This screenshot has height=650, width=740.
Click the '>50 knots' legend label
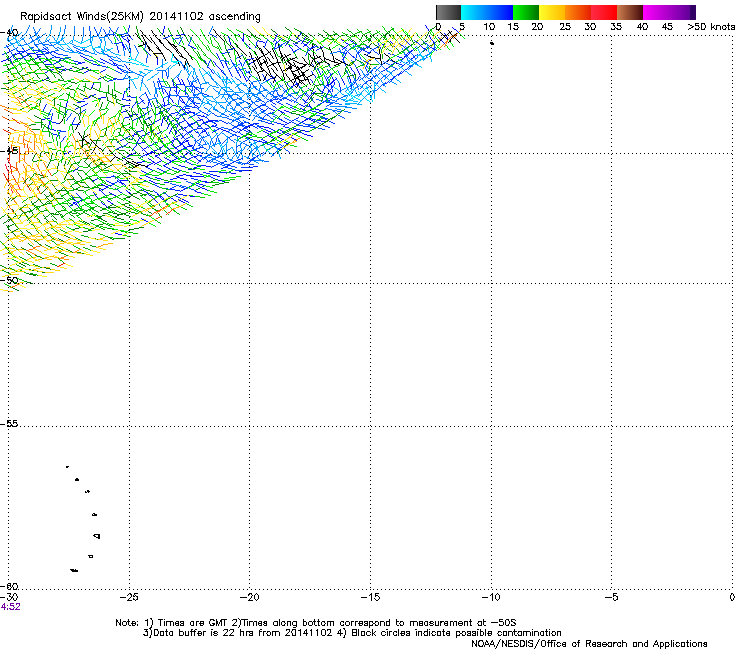[x=711, y=26]
